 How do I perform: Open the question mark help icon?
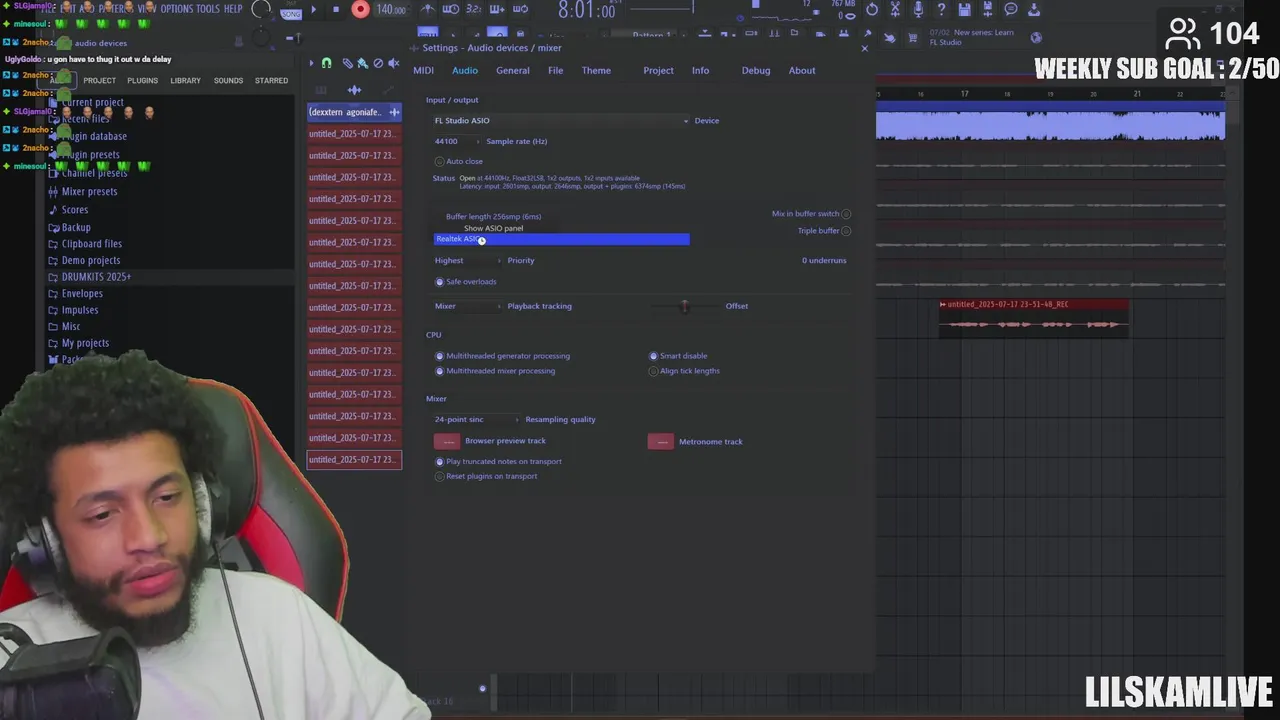[941, 9]
